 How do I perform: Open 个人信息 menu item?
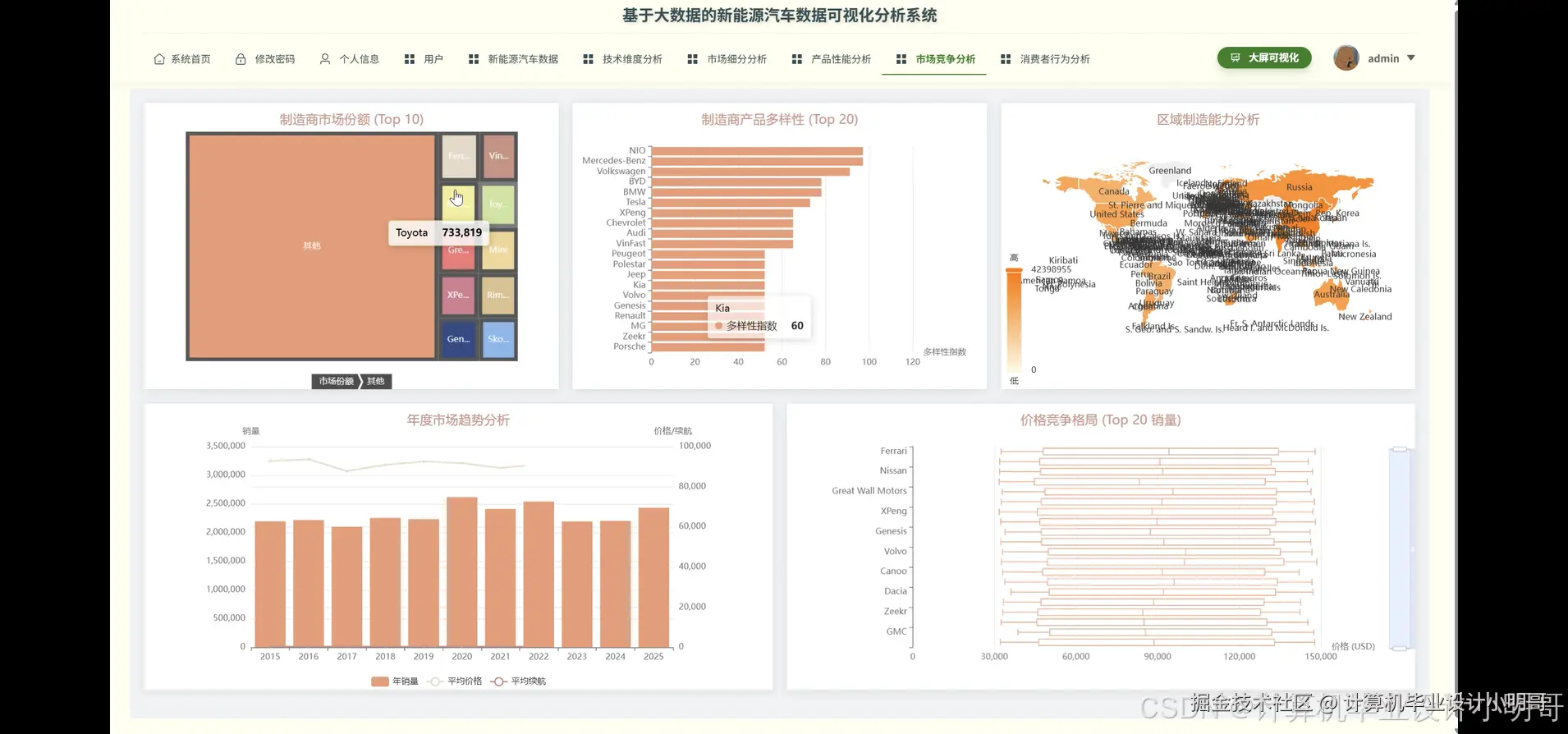tap(350, 59)
